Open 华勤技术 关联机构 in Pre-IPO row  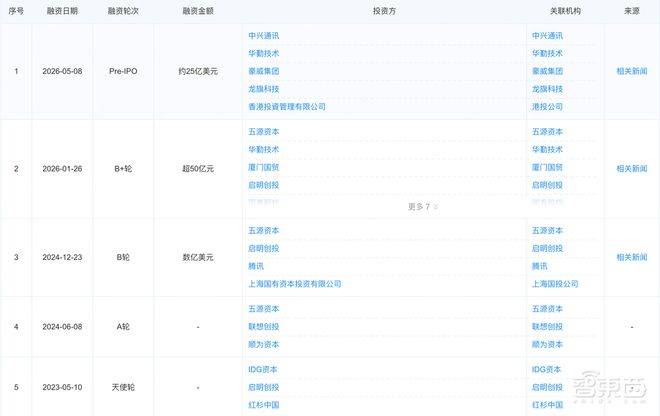coord(547,53)
